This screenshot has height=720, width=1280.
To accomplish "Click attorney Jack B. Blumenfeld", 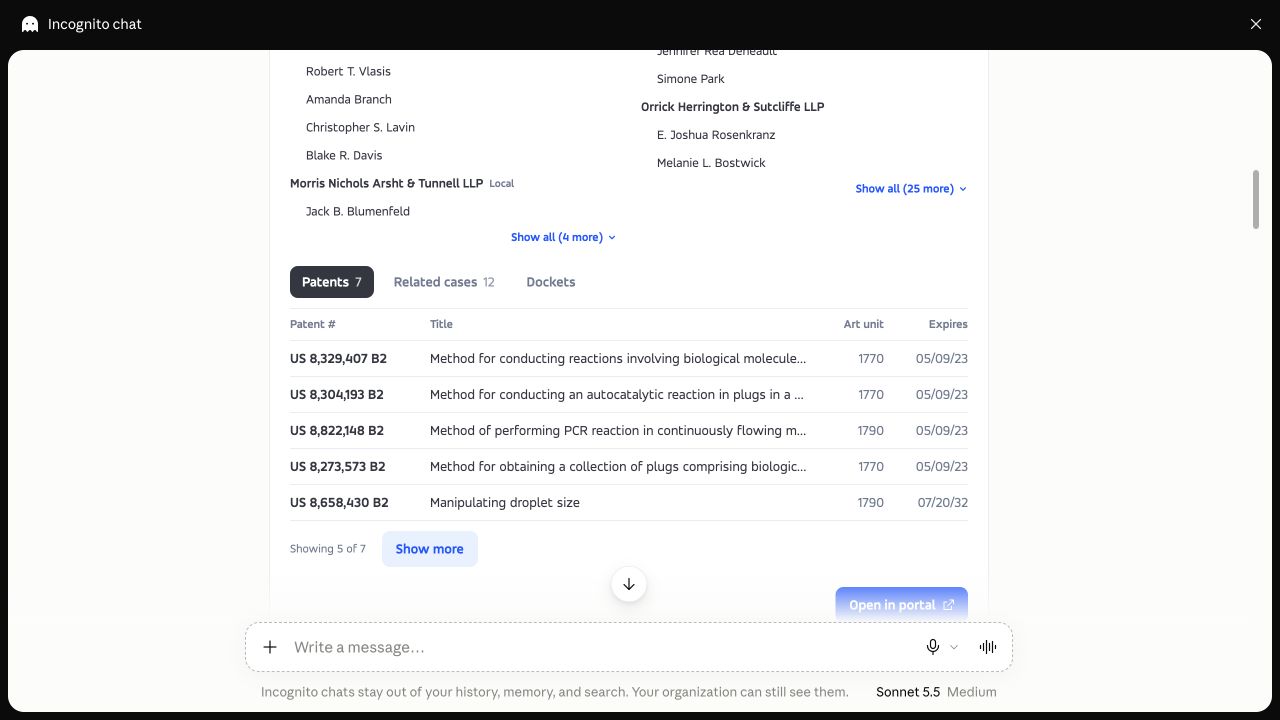I will pos(358,211).
